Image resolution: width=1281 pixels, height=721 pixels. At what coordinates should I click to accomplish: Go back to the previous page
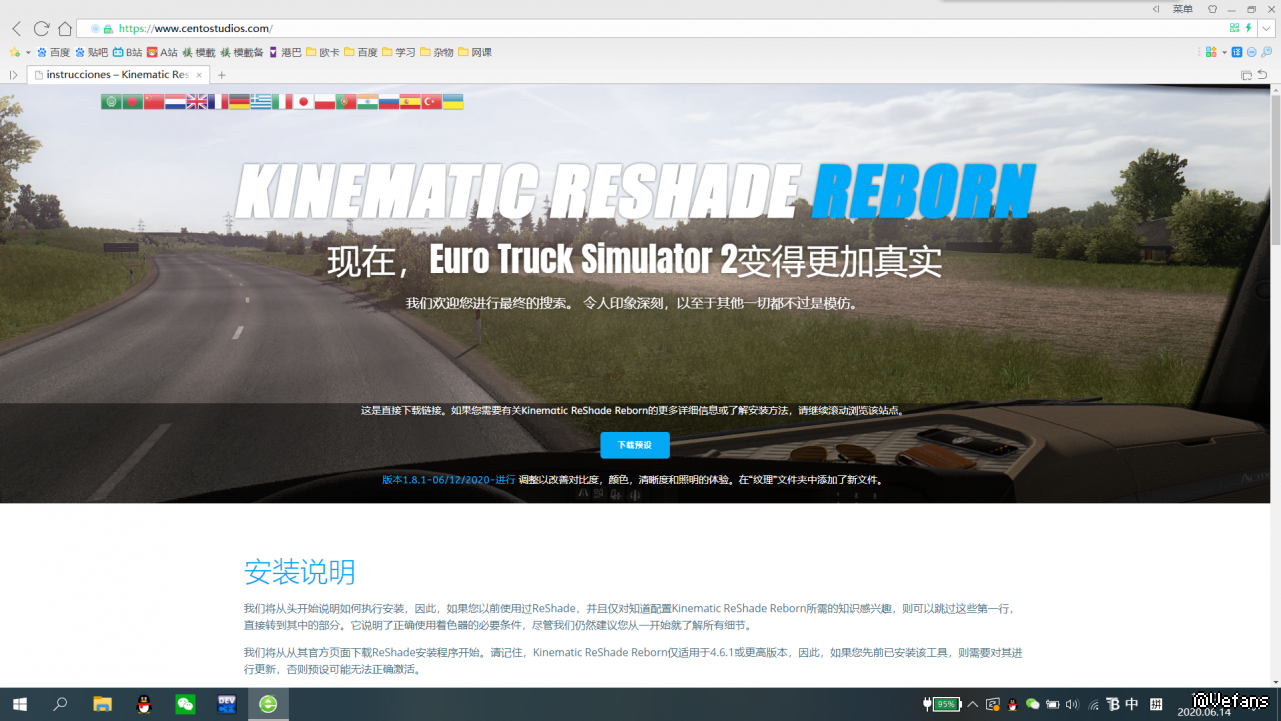tap(16, 29)
